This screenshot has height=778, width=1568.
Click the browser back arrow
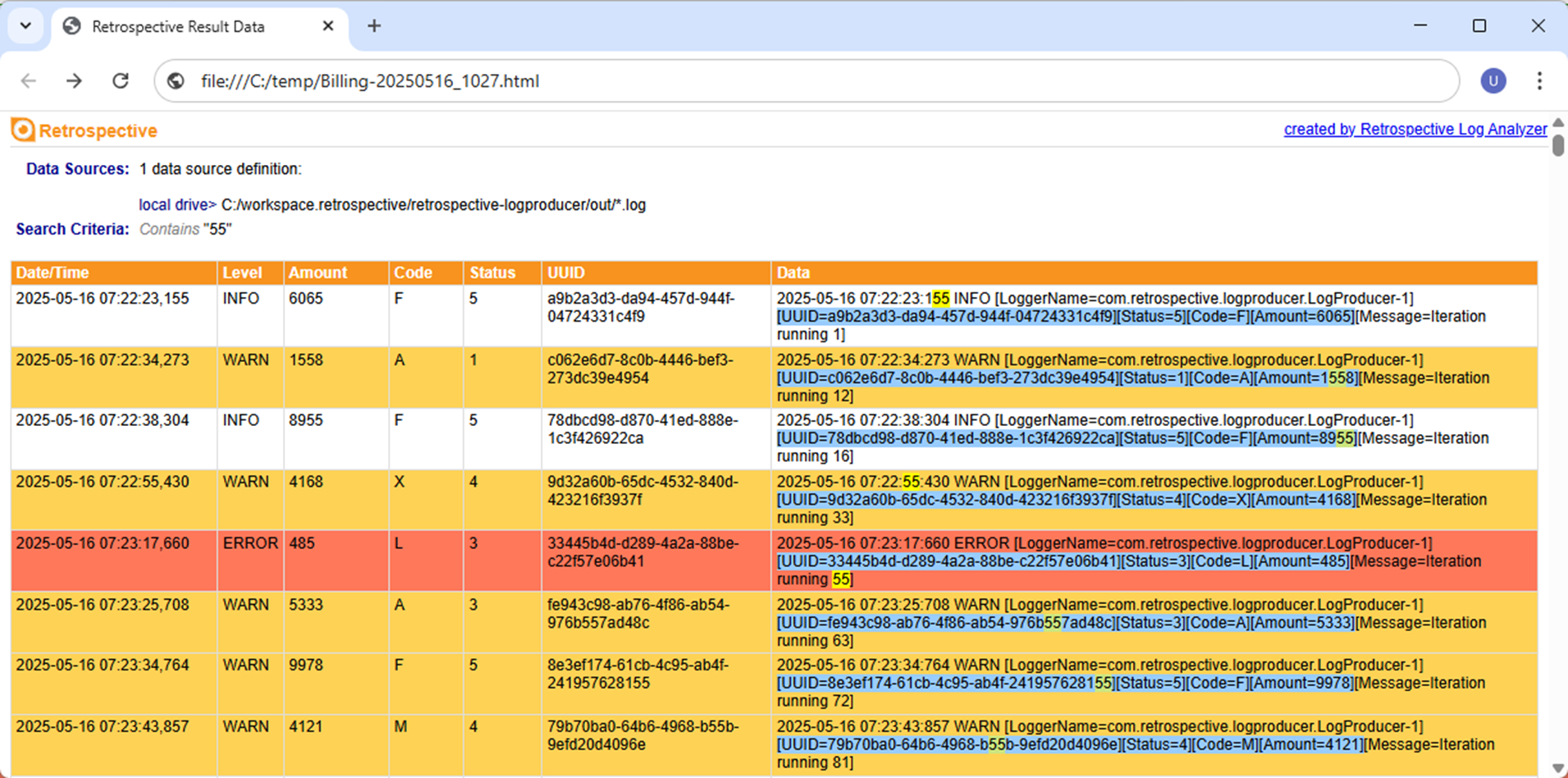pyautogui.click(x=29, y=80)
